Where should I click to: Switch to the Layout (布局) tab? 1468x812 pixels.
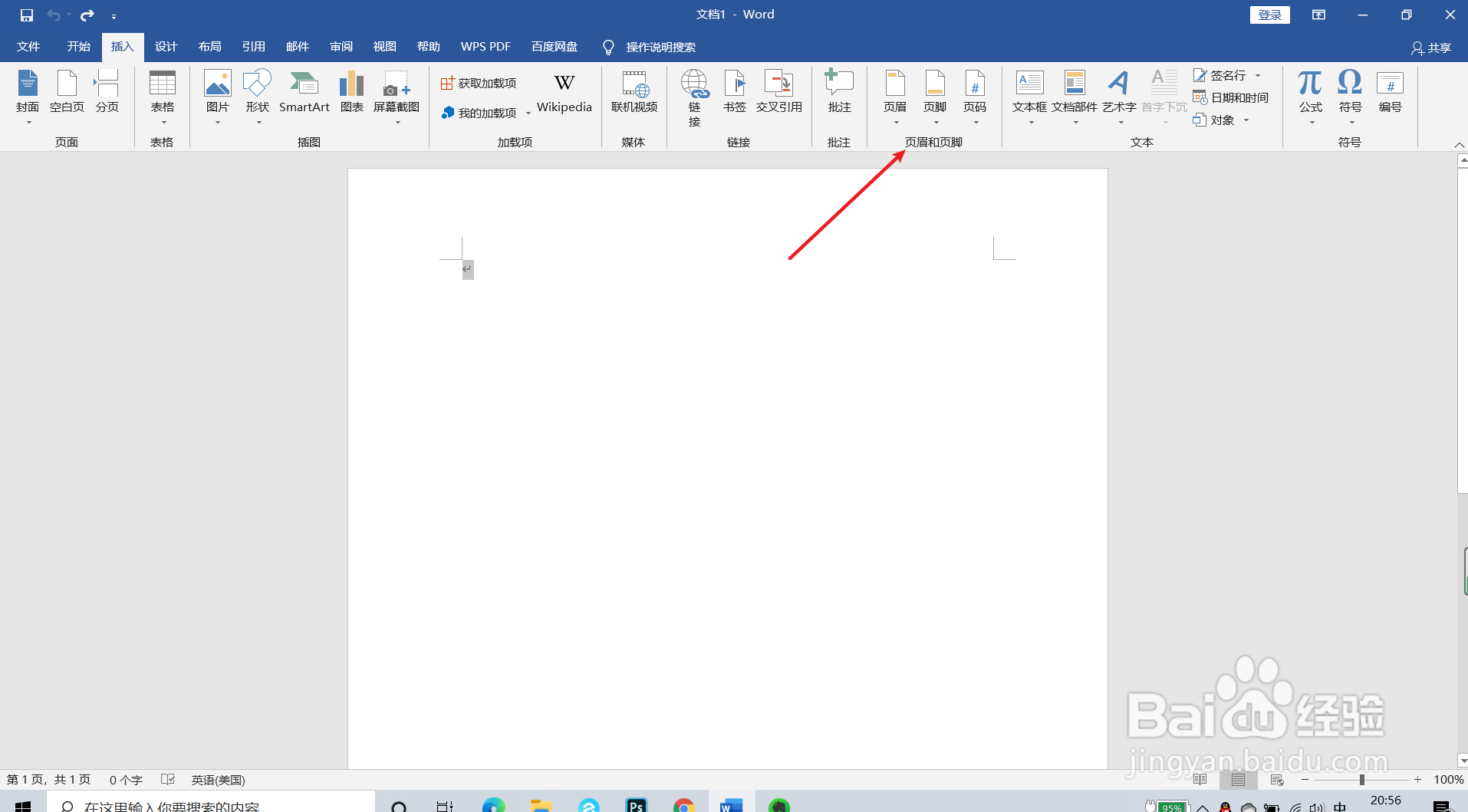[x=209, y=47]
